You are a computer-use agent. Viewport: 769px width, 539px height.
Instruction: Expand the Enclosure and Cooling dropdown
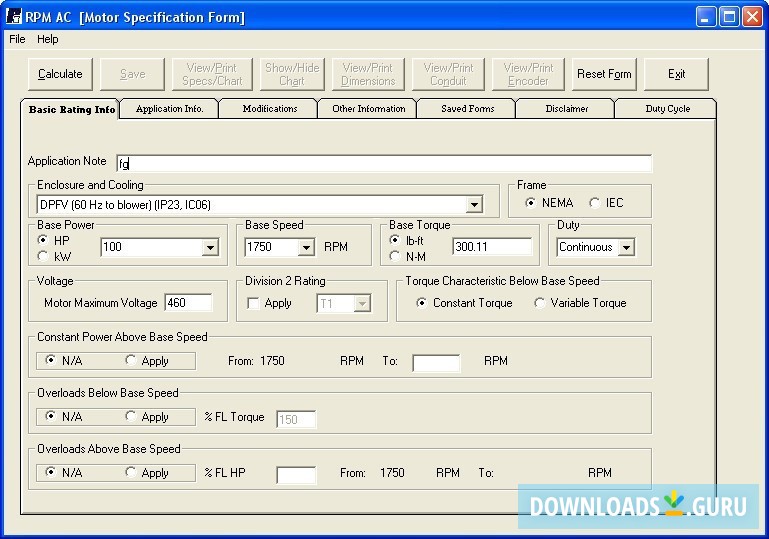pos(474,205)
